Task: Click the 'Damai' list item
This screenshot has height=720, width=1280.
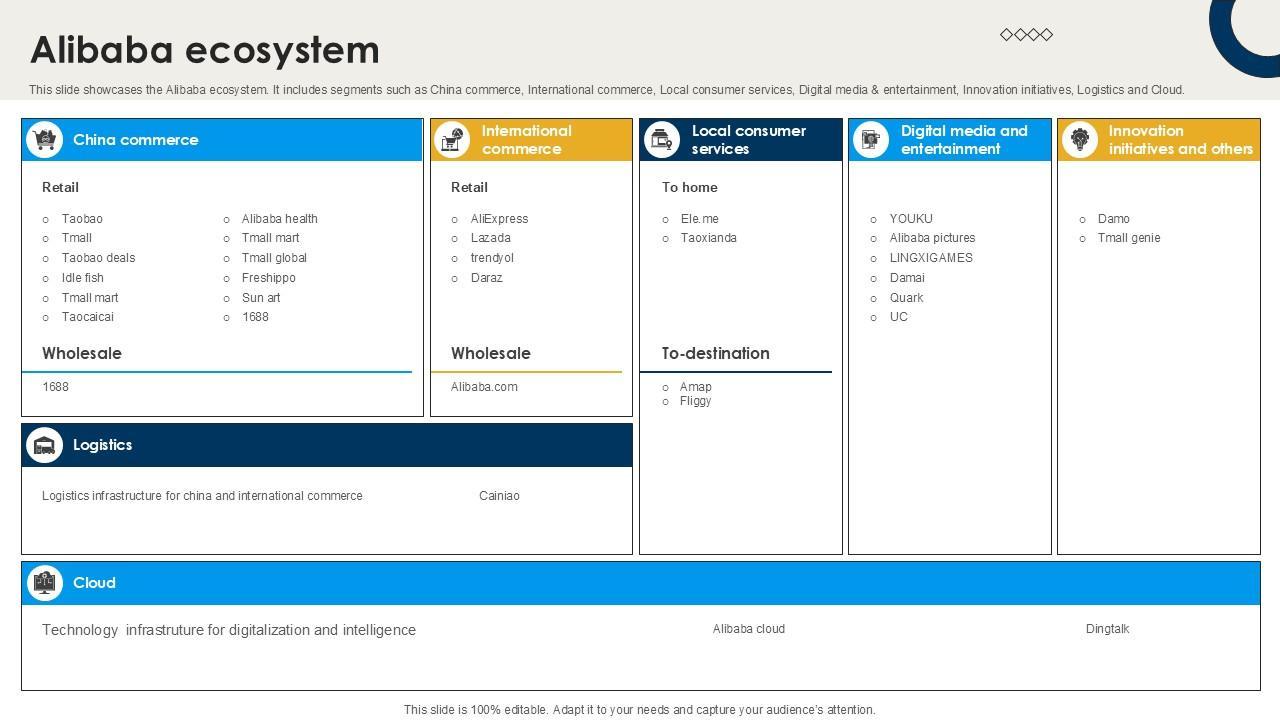Action: [907, 278]
